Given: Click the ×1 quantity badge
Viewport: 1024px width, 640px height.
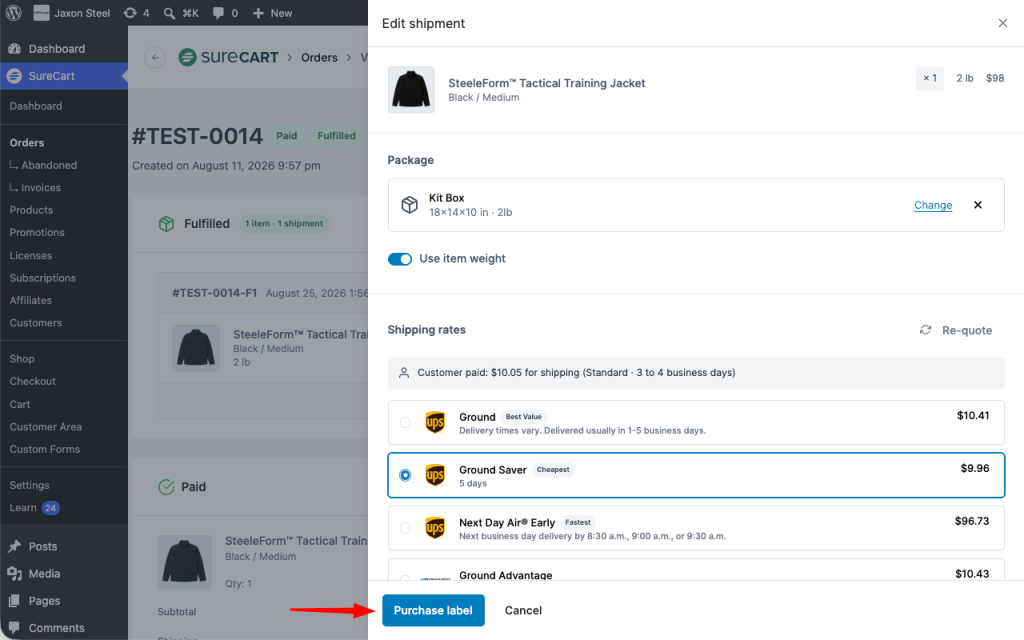Looking at the screenshot, I should (x=930, y=78).
